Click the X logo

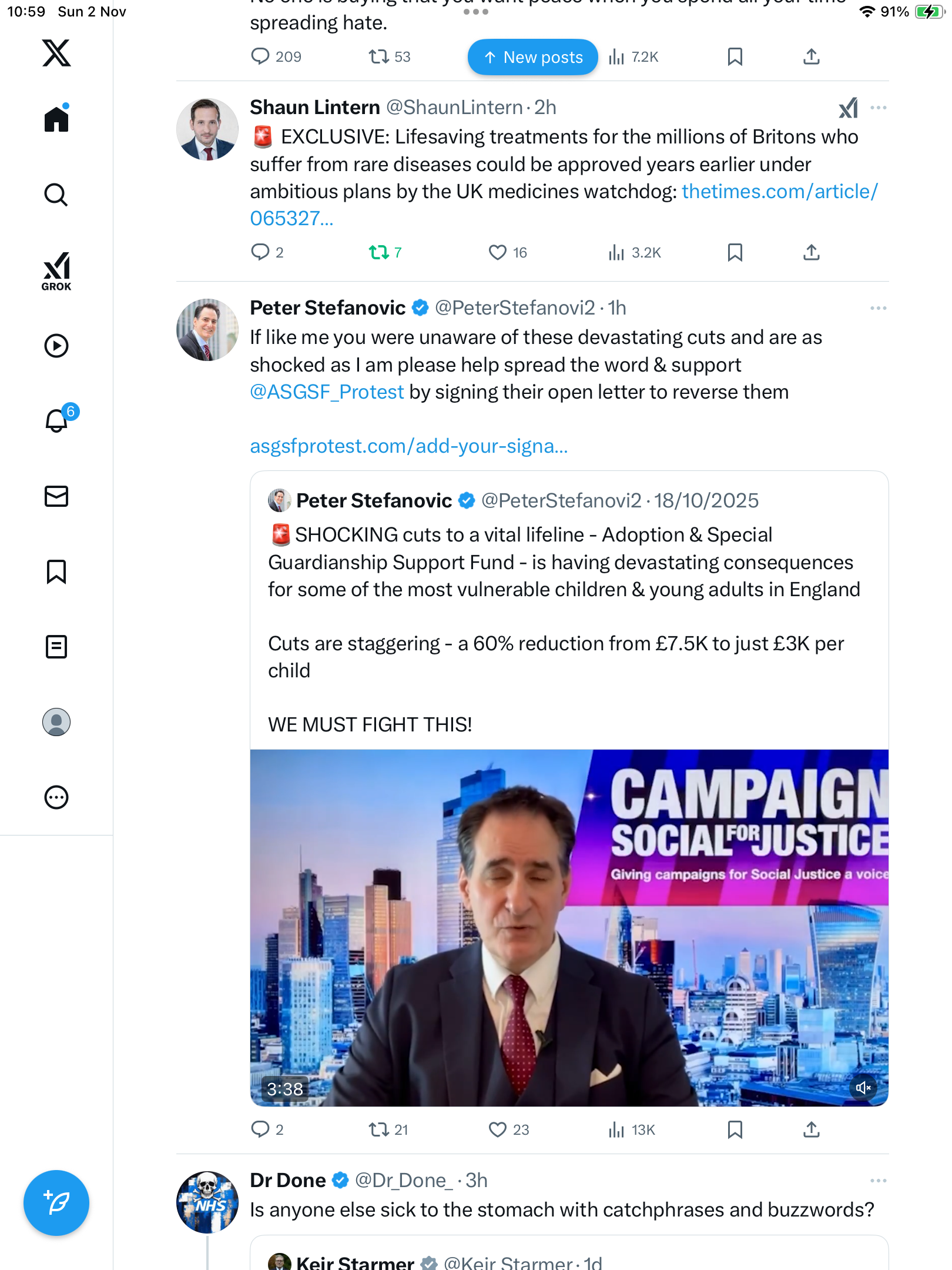coord(56,53)
